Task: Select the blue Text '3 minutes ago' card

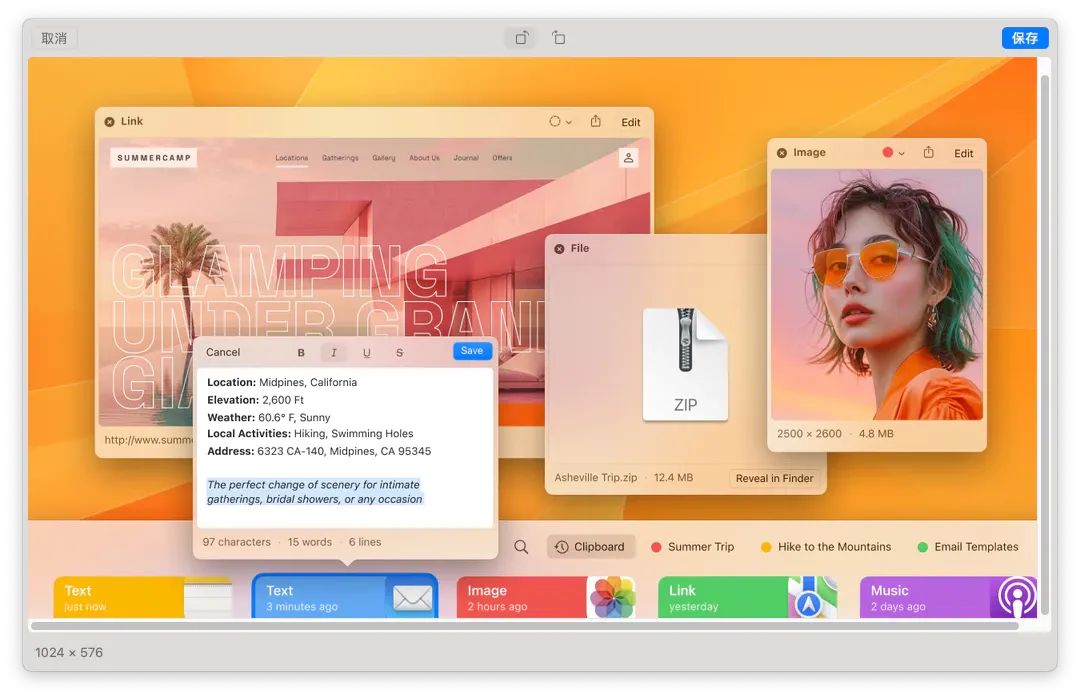Action: coord(345,596)
